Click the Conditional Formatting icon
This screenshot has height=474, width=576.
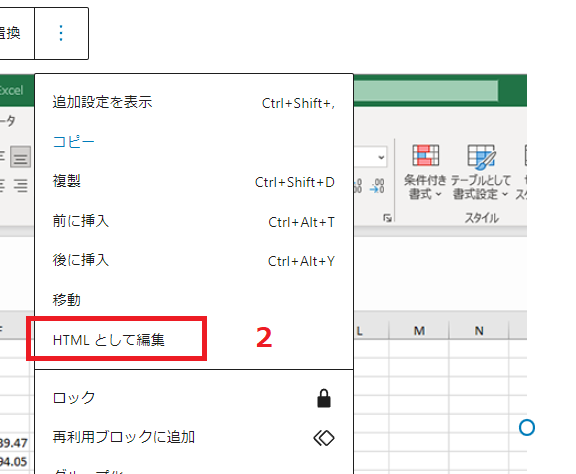click(425, 155)
